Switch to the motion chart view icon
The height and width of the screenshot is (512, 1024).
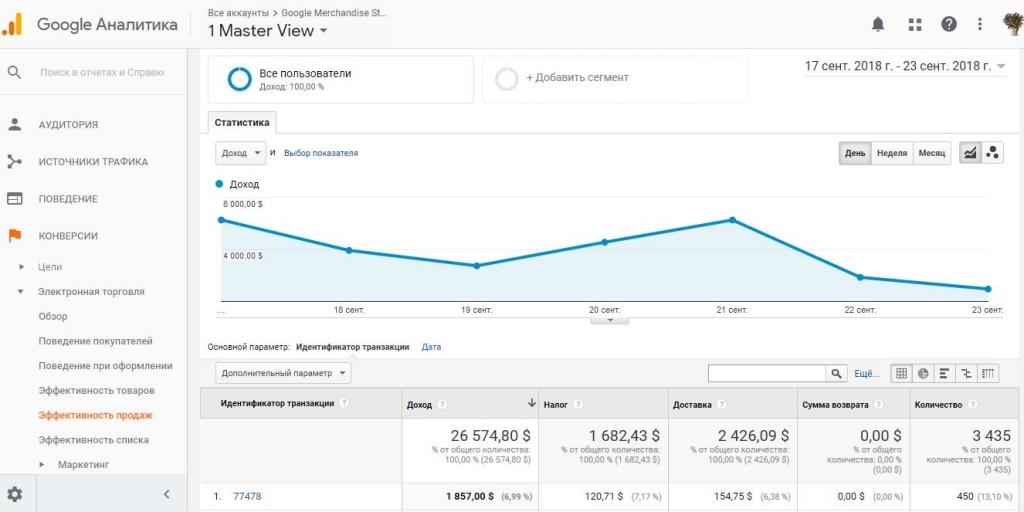992,153
